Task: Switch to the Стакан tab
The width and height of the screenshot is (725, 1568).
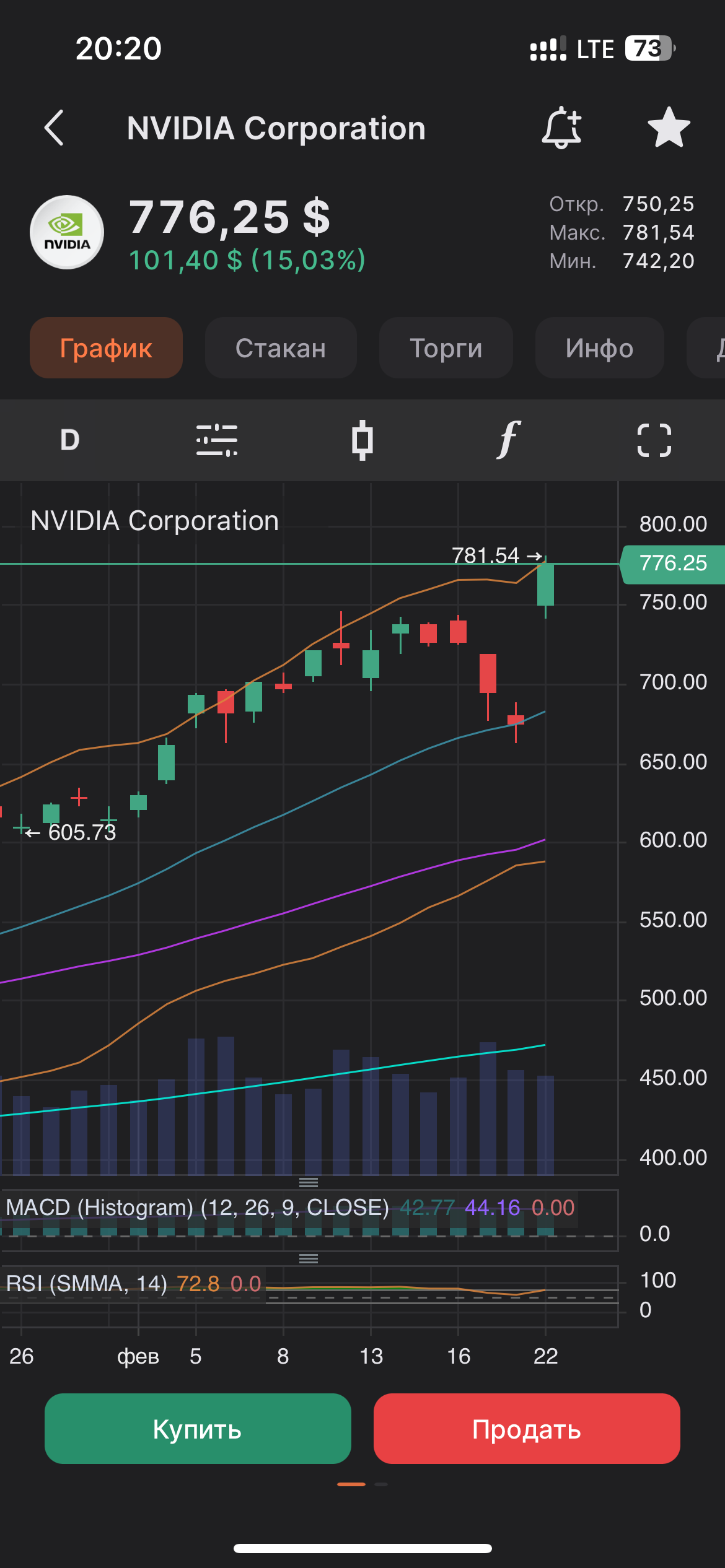Action: (x=281, y=348)
